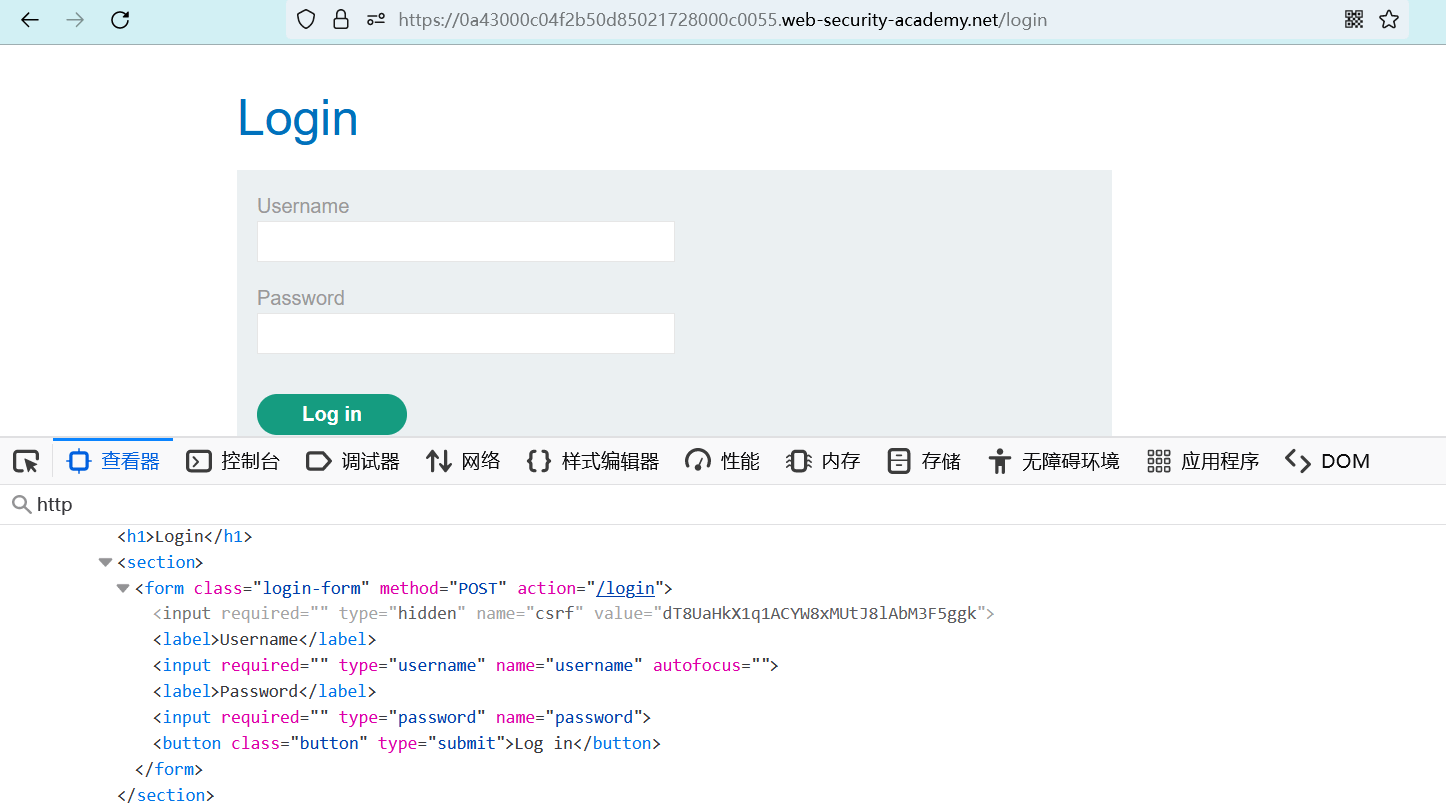Open the 网络 (Network) tab
This screenshot has width=1446, height=806.
tap(463, 461)
